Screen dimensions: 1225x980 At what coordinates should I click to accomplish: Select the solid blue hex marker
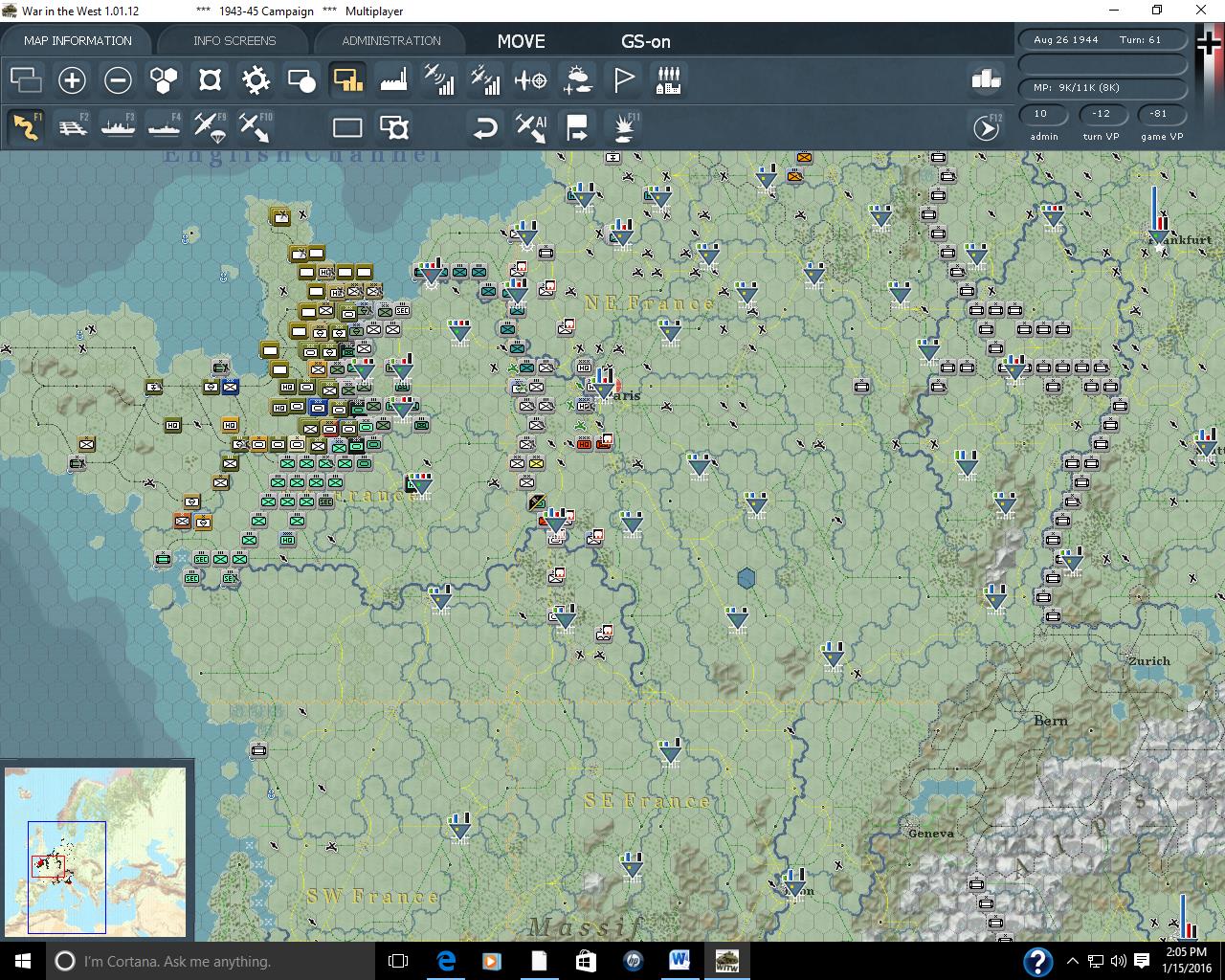746,578
